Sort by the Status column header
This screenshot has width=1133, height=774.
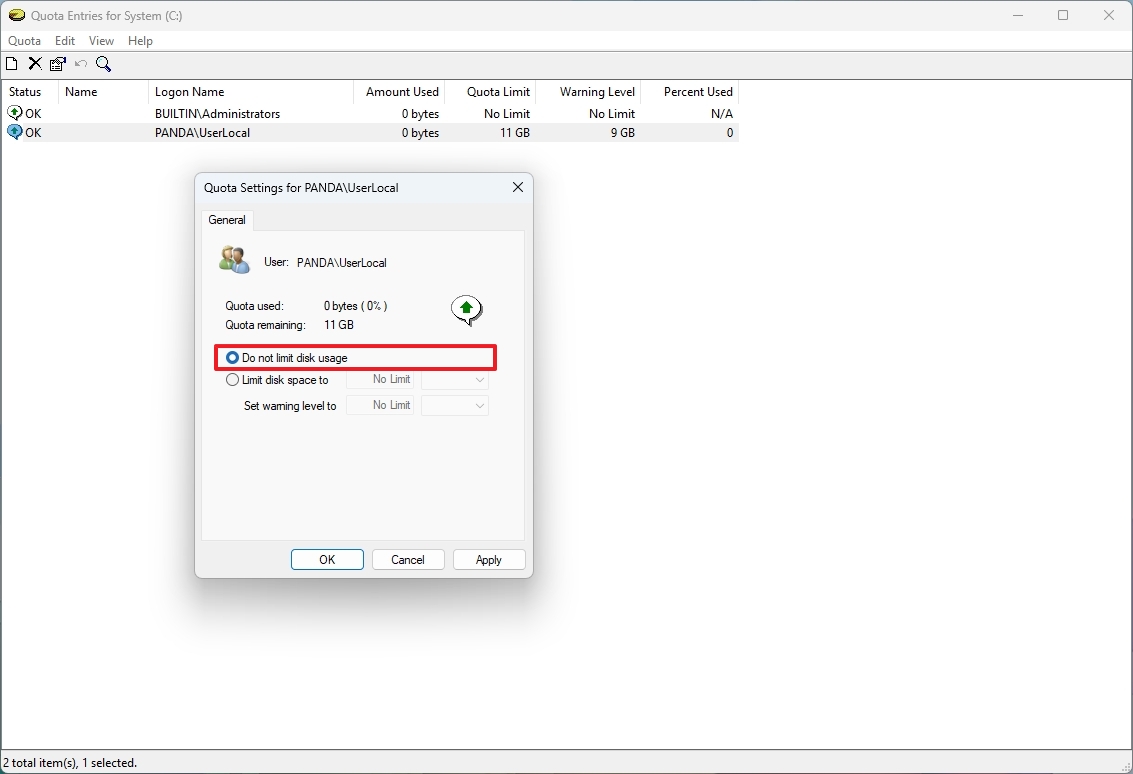coord(30,92)
